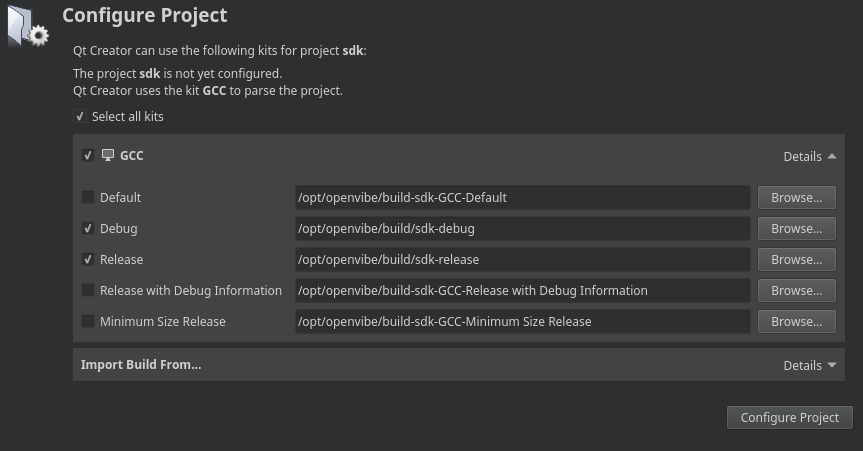Check the Minimum Size Release checkbox
The width and height of the screenshot is (863, 451).
point(88,322)
